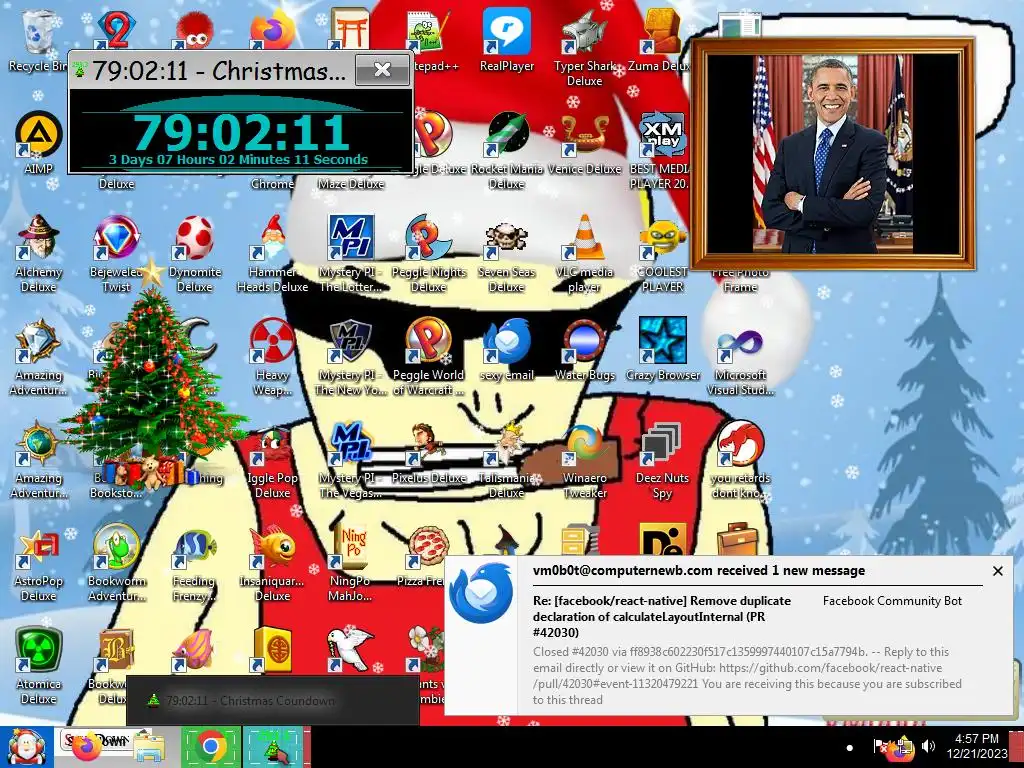
Task: Click the Thunderbird logo in the notification
Action: point(482,593)
